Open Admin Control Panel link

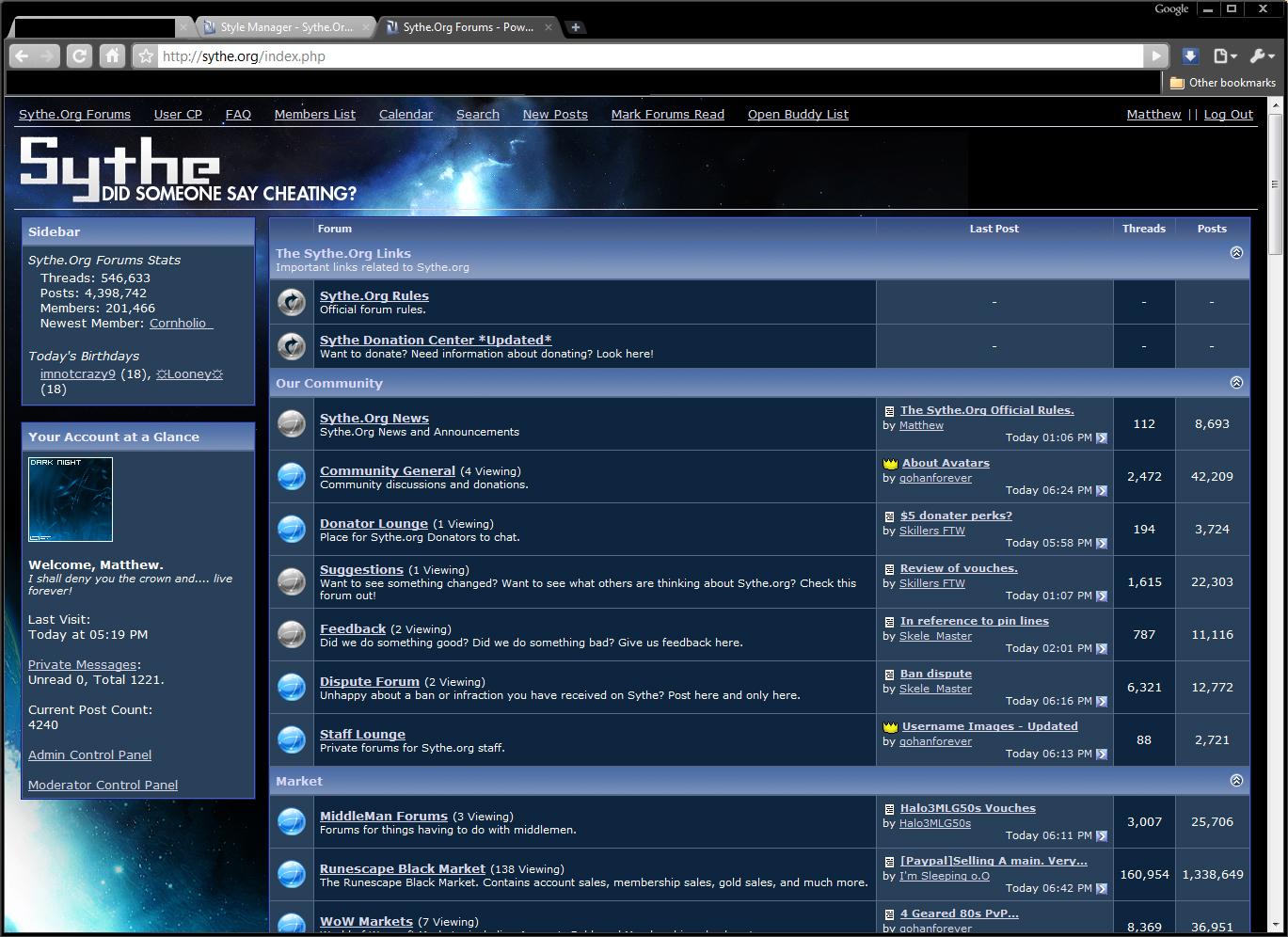click(x=89, y=755)
